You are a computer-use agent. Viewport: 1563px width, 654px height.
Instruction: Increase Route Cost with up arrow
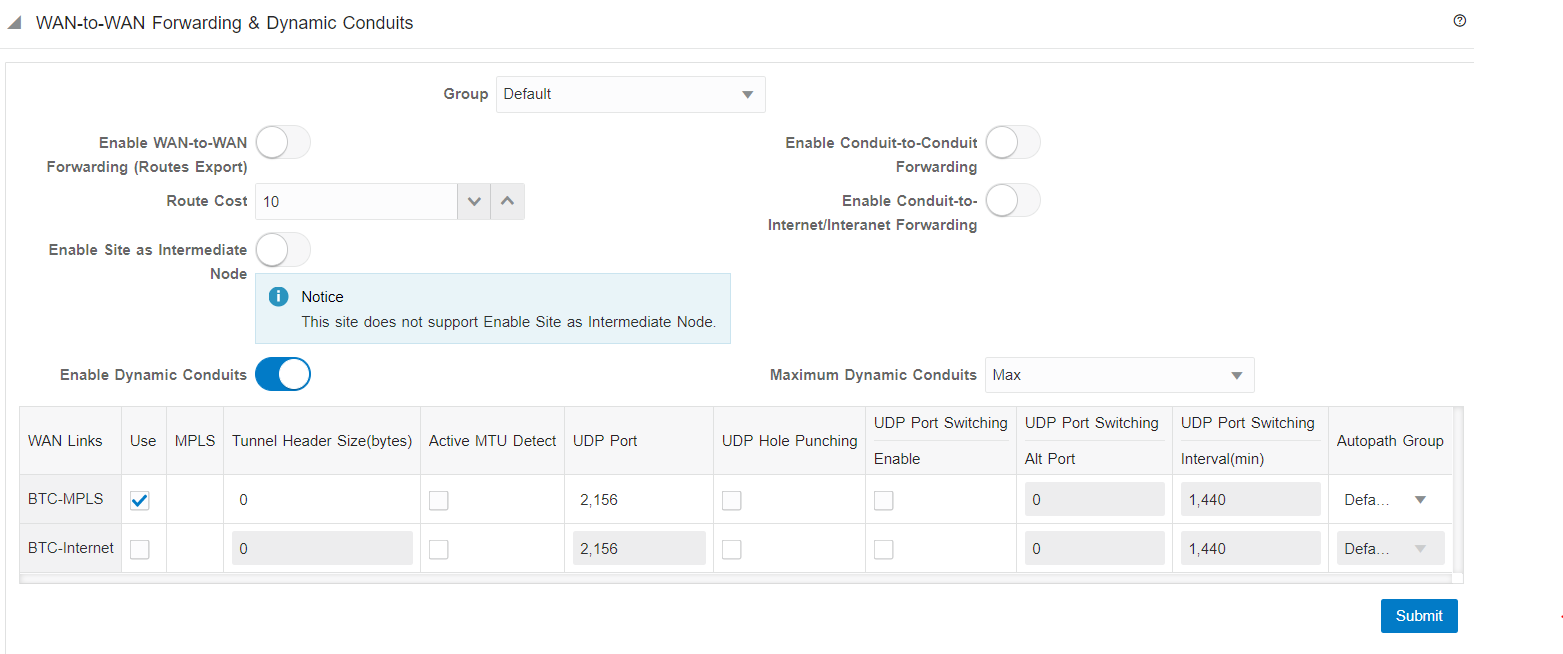507,201
